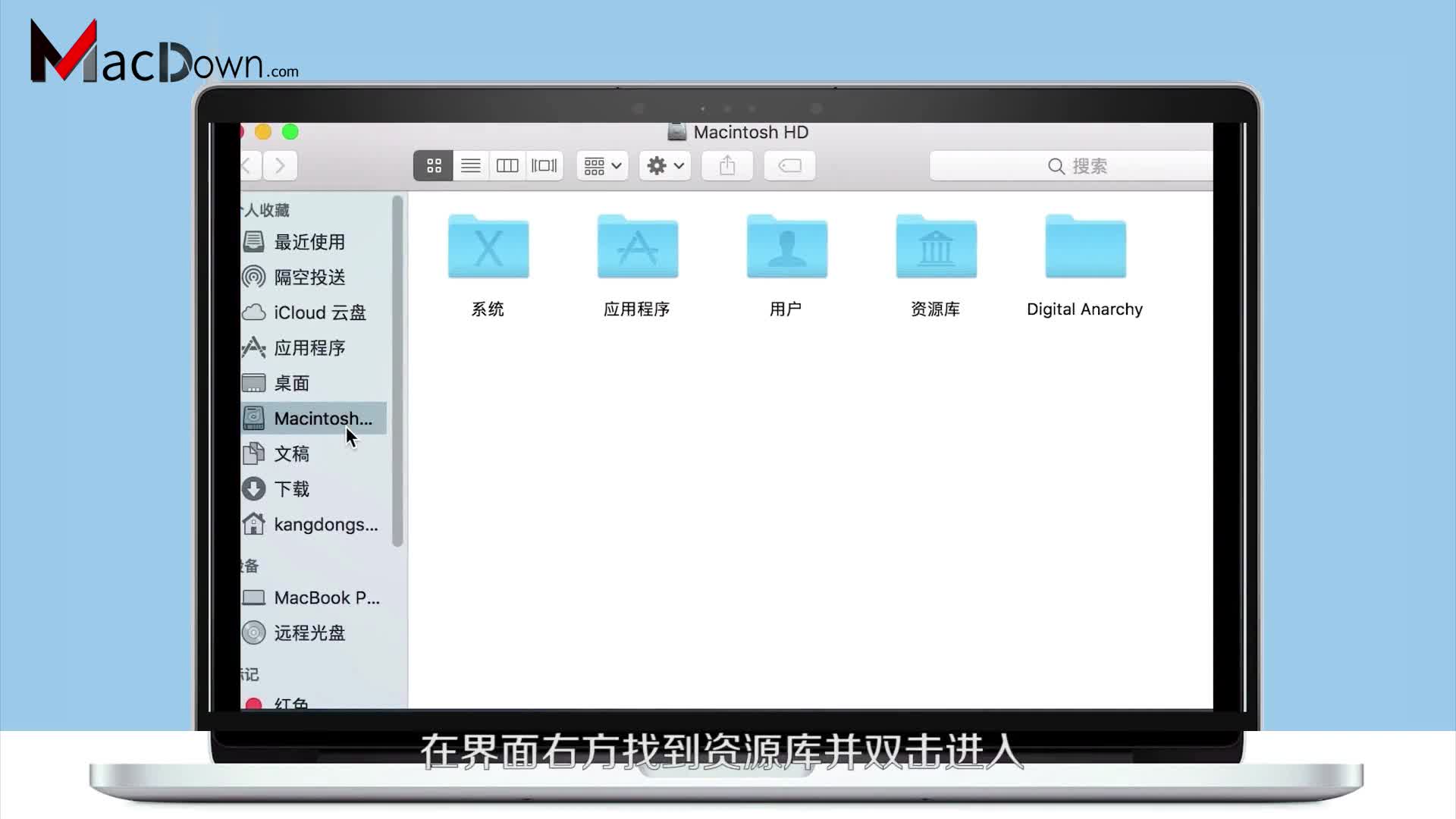Select the 用户 folder
The width and height of the screenshot is (1456, 819).
tap(786, 248)
